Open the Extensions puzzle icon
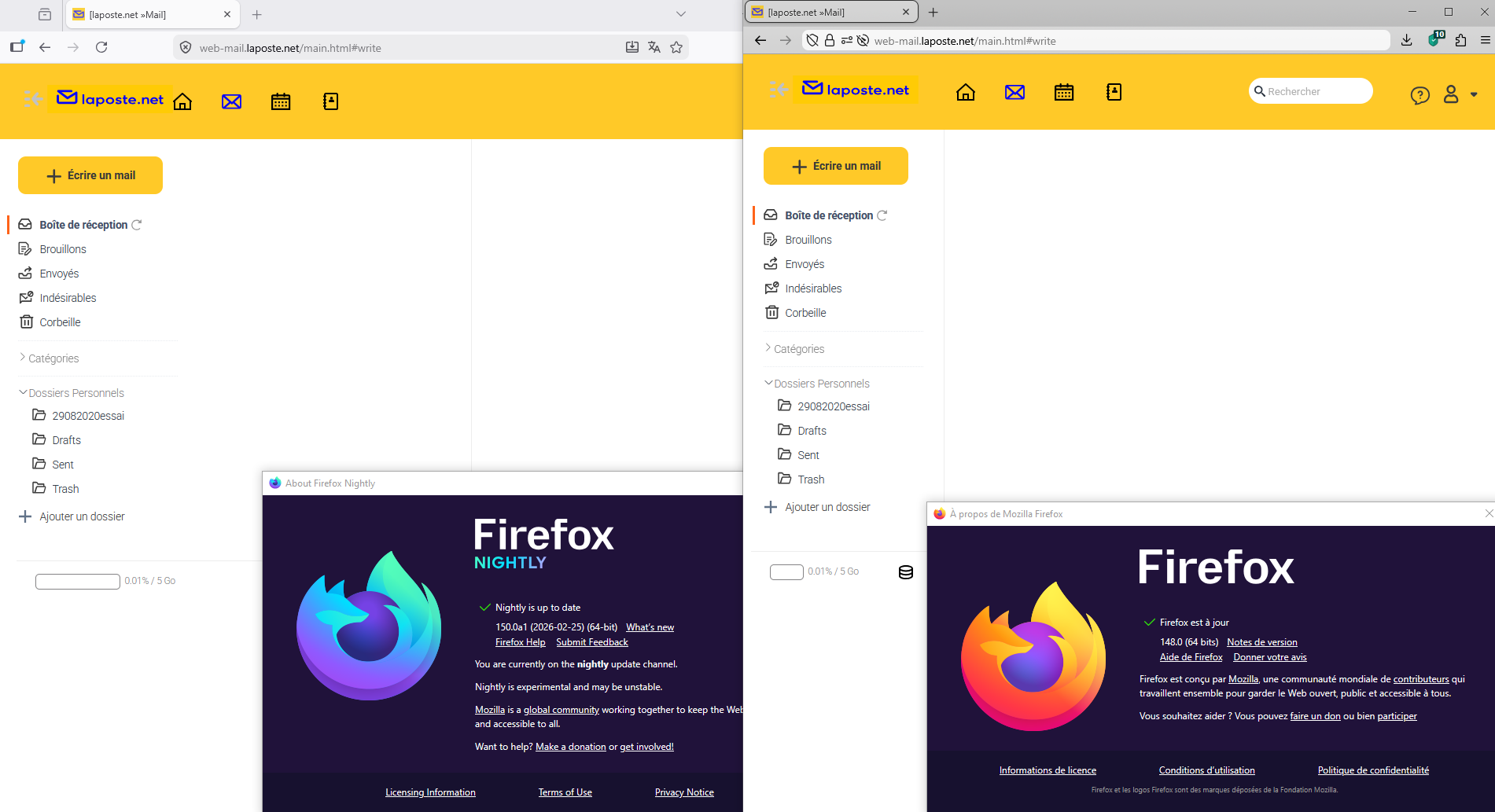Screen dimensions: 1495x812 [1460, 40]
